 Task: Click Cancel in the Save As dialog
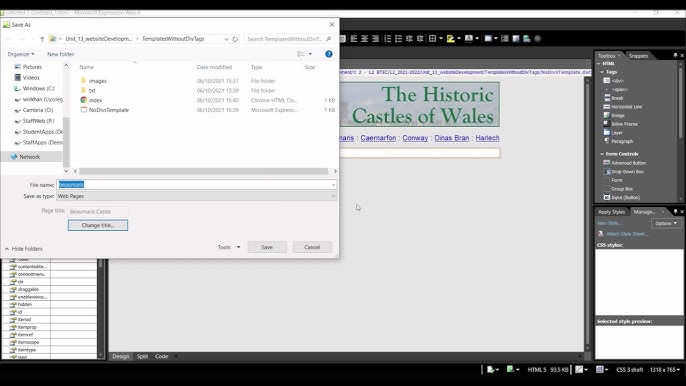(312, 247)
